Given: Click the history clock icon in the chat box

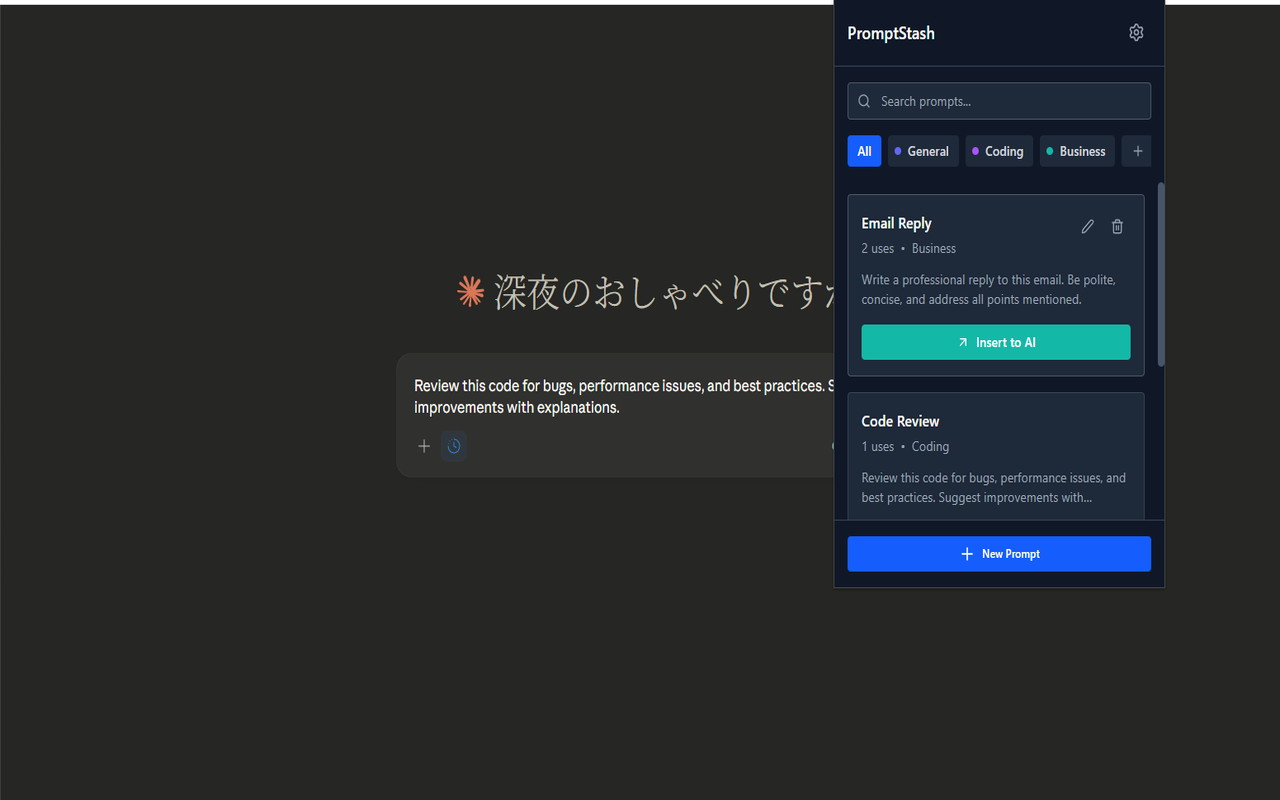Looking at the screenshot, I should (x=454, y=446).
